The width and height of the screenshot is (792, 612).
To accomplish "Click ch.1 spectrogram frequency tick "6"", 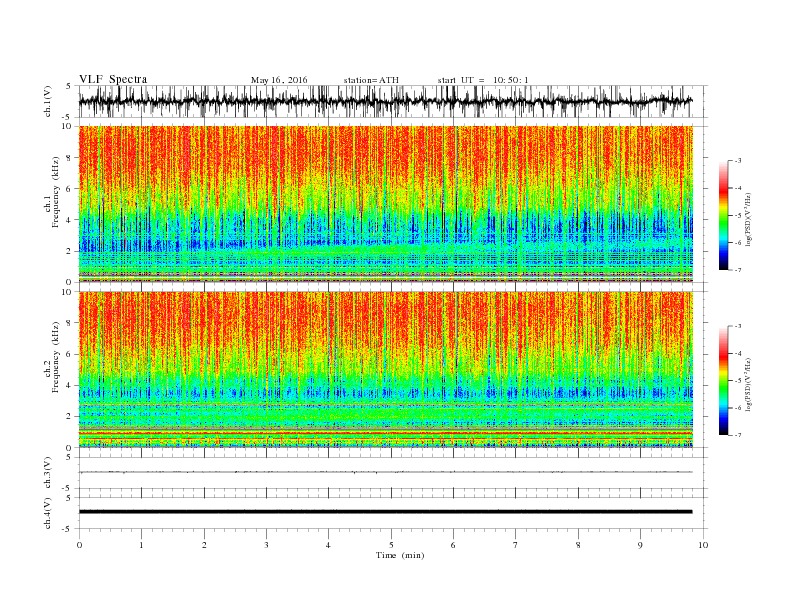I will pos(70,189).
